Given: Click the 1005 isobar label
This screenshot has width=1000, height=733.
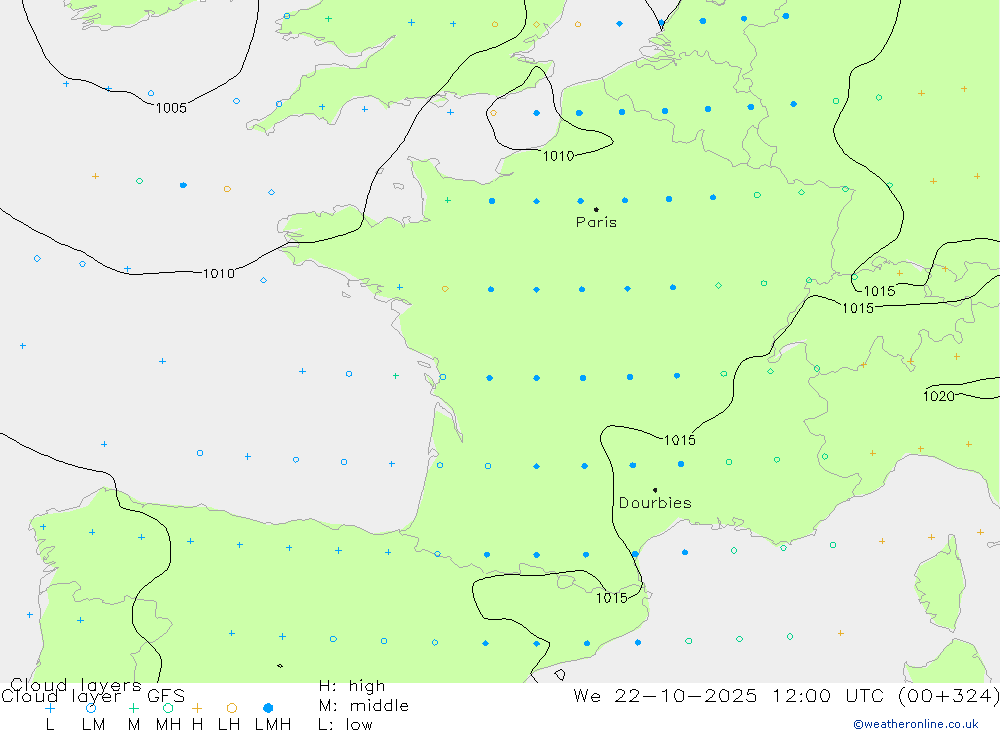Looking at the screenshot, I should 172,108.
